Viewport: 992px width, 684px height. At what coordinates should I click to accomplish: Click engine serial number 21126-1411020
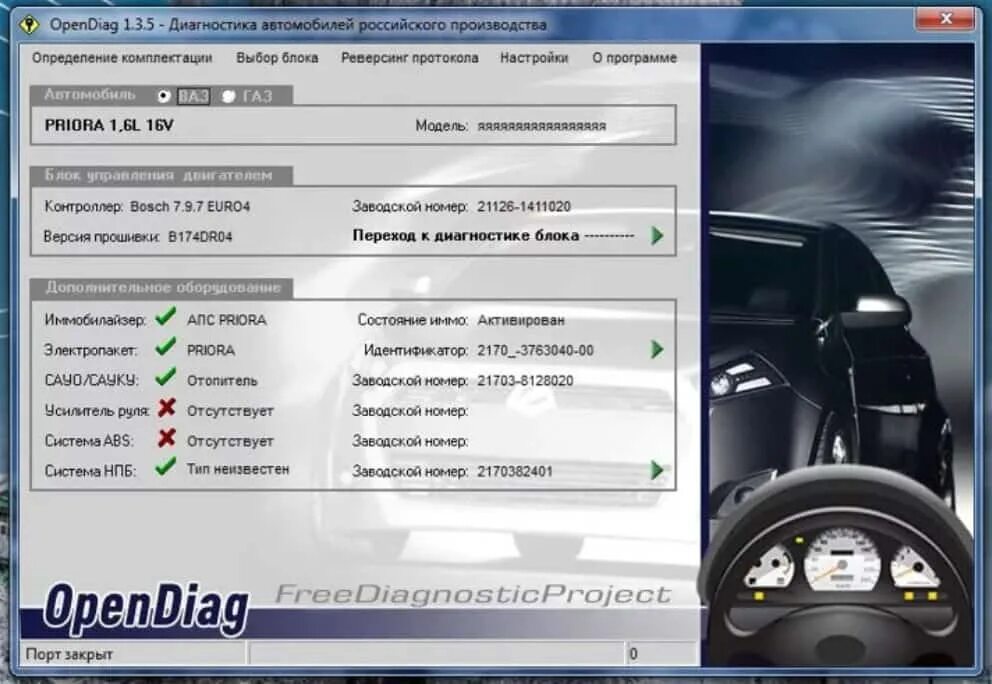(x=524, y=207)
